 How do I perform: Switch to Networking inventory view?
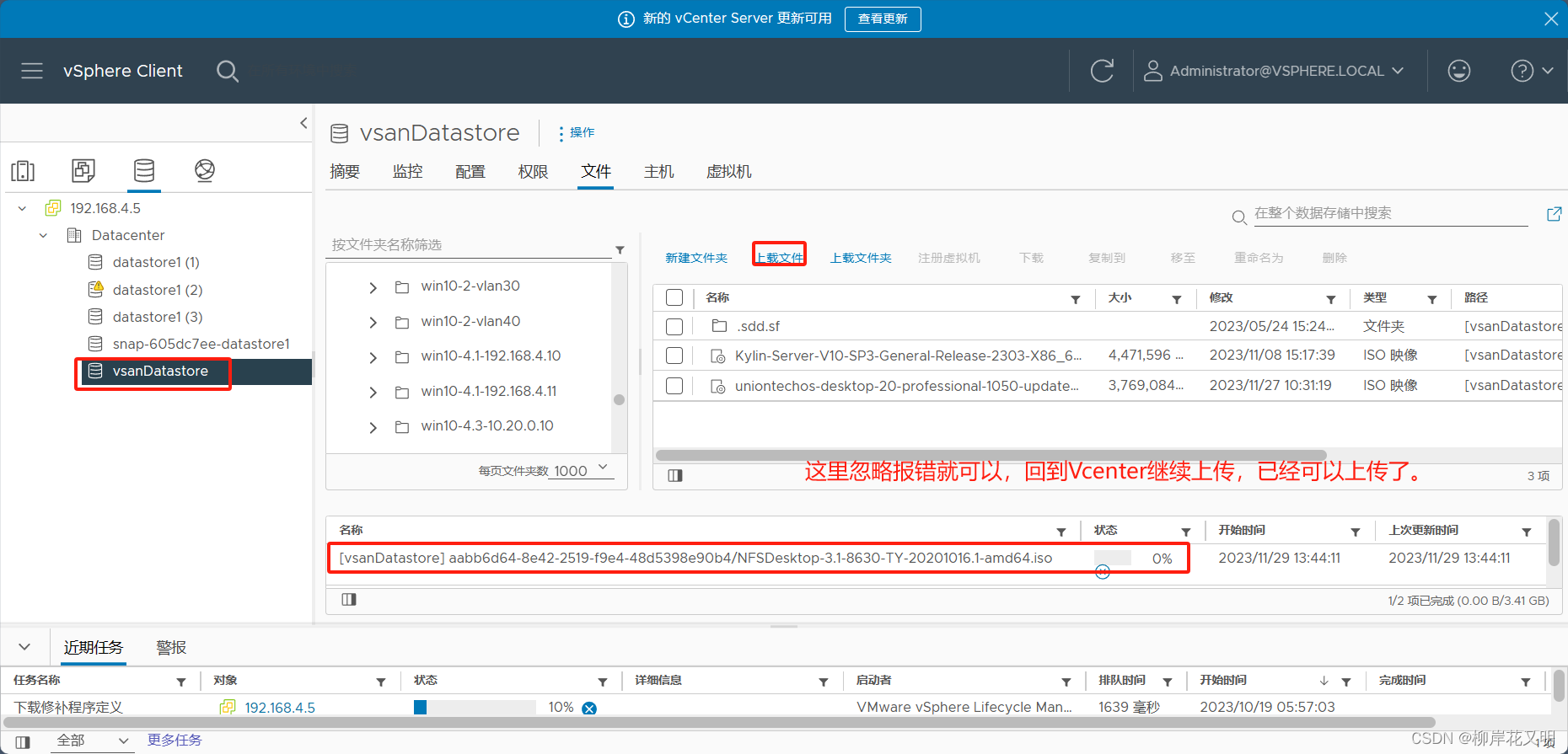tap(205, 170)
